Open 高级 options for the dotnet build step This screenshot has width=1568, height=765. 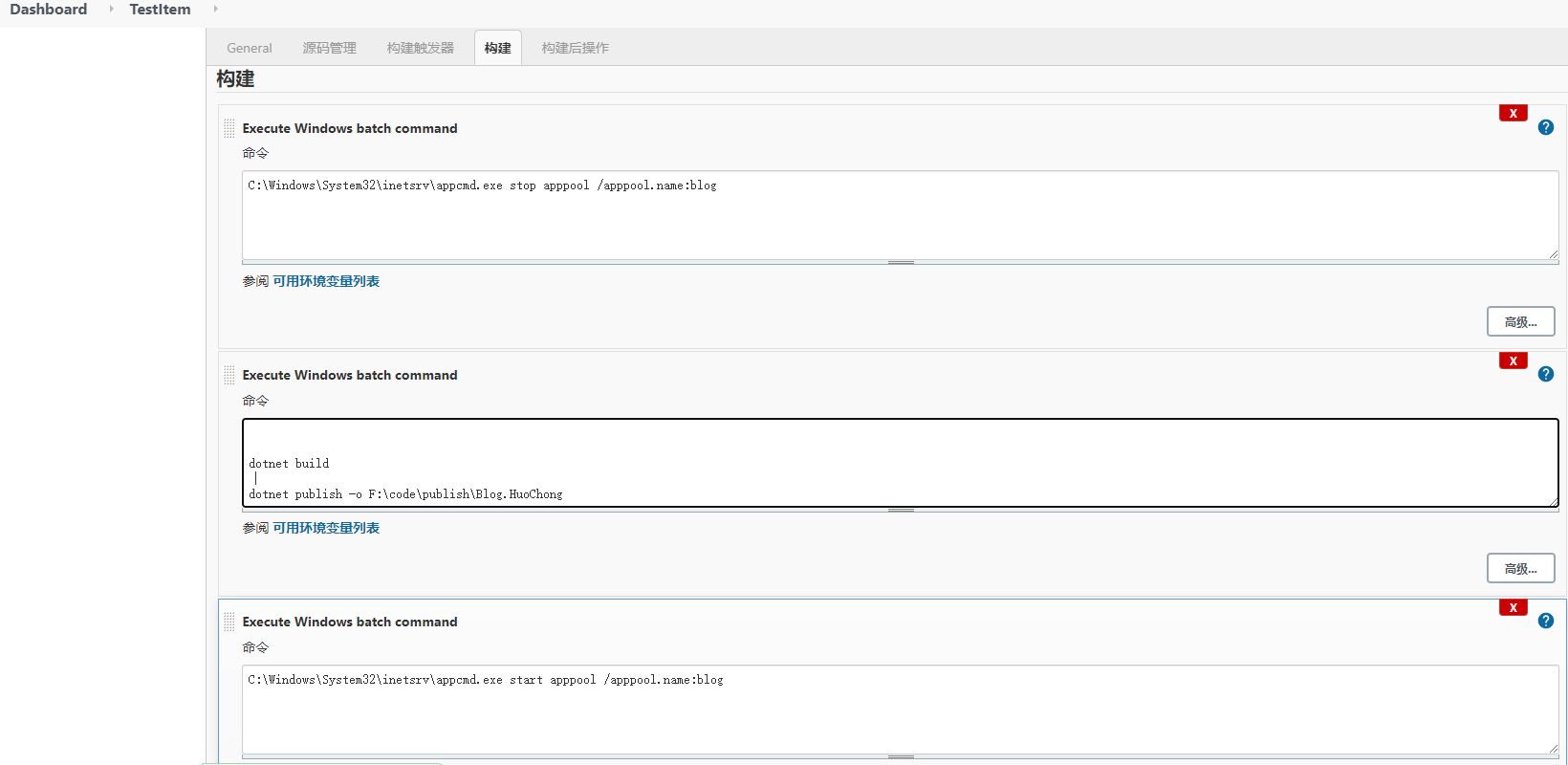(1521, 568)
